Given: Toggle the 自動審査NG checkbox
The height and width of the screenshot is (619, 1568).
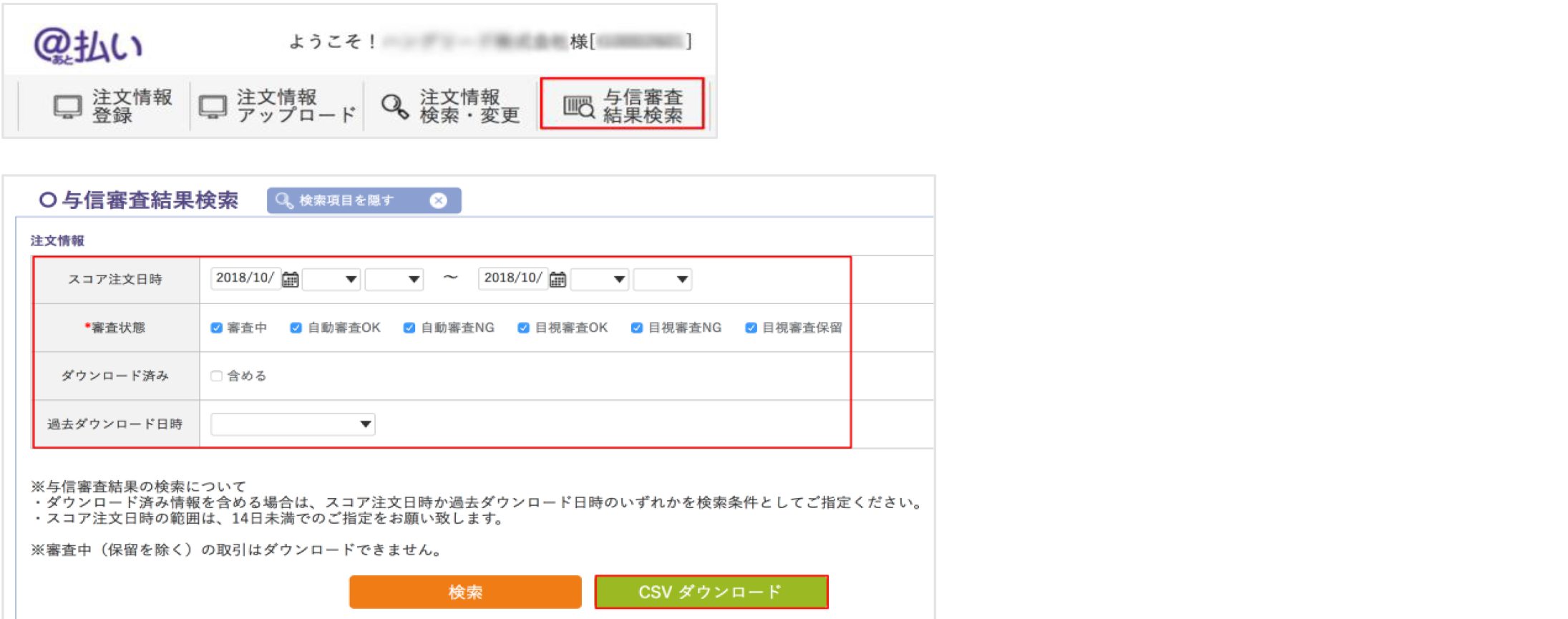Looking at the screenshot, I should click(x=409, y=328).
